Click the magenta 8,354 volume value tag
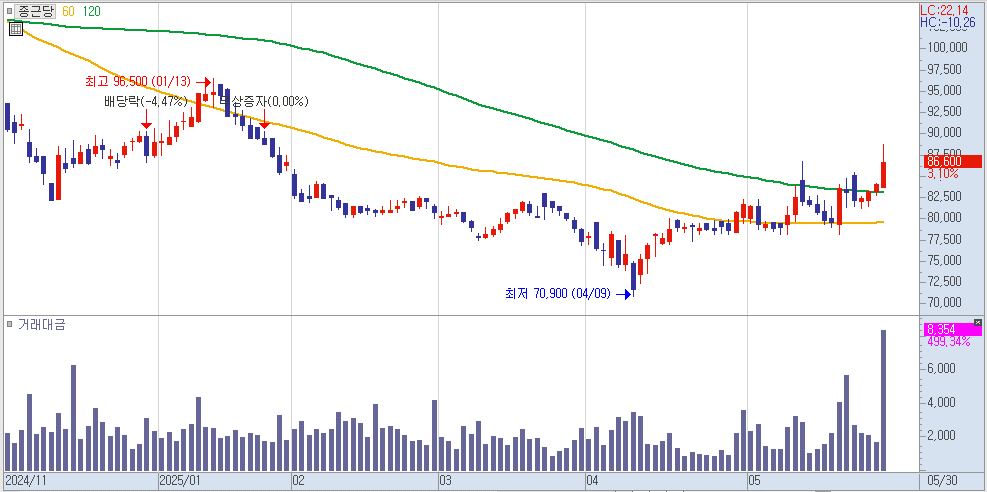The image size is (987, 492). (952, 330)
